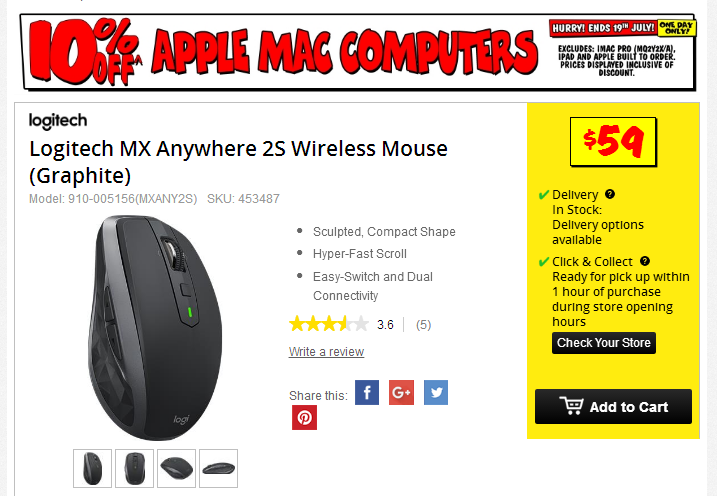The width and height of the screenshot is (717, 496).
Task: Click the Logitech brand logo
Action: pyautogui.click(x=58, y=121)
